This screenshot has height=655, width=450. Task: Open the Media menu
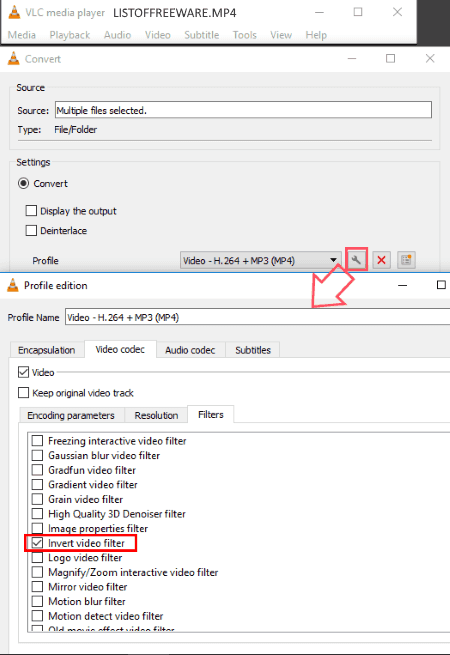click(x=22, y=35)
